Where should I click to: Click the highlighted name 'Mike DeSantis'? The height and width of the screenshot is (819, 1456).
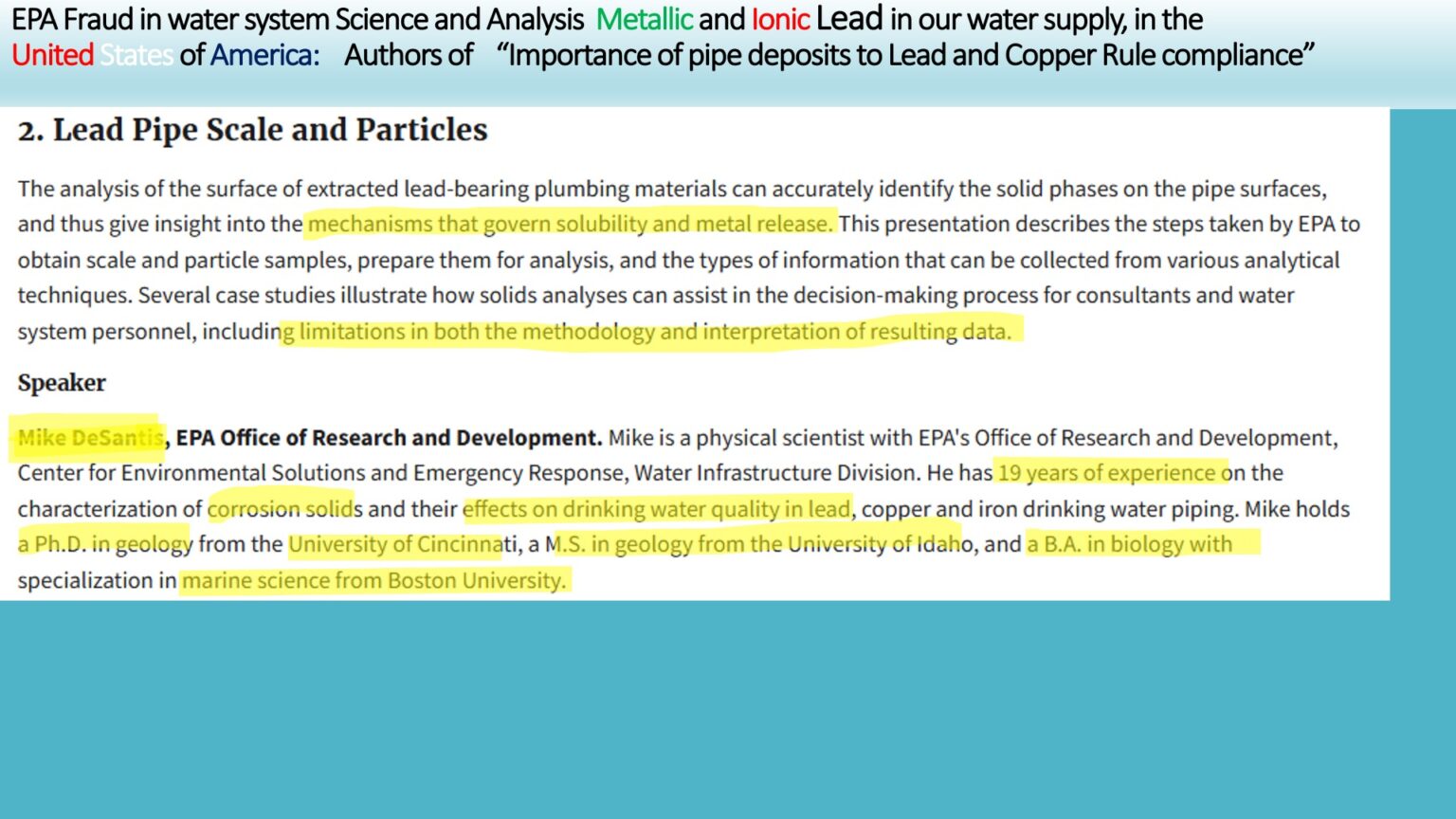[90, 438]
